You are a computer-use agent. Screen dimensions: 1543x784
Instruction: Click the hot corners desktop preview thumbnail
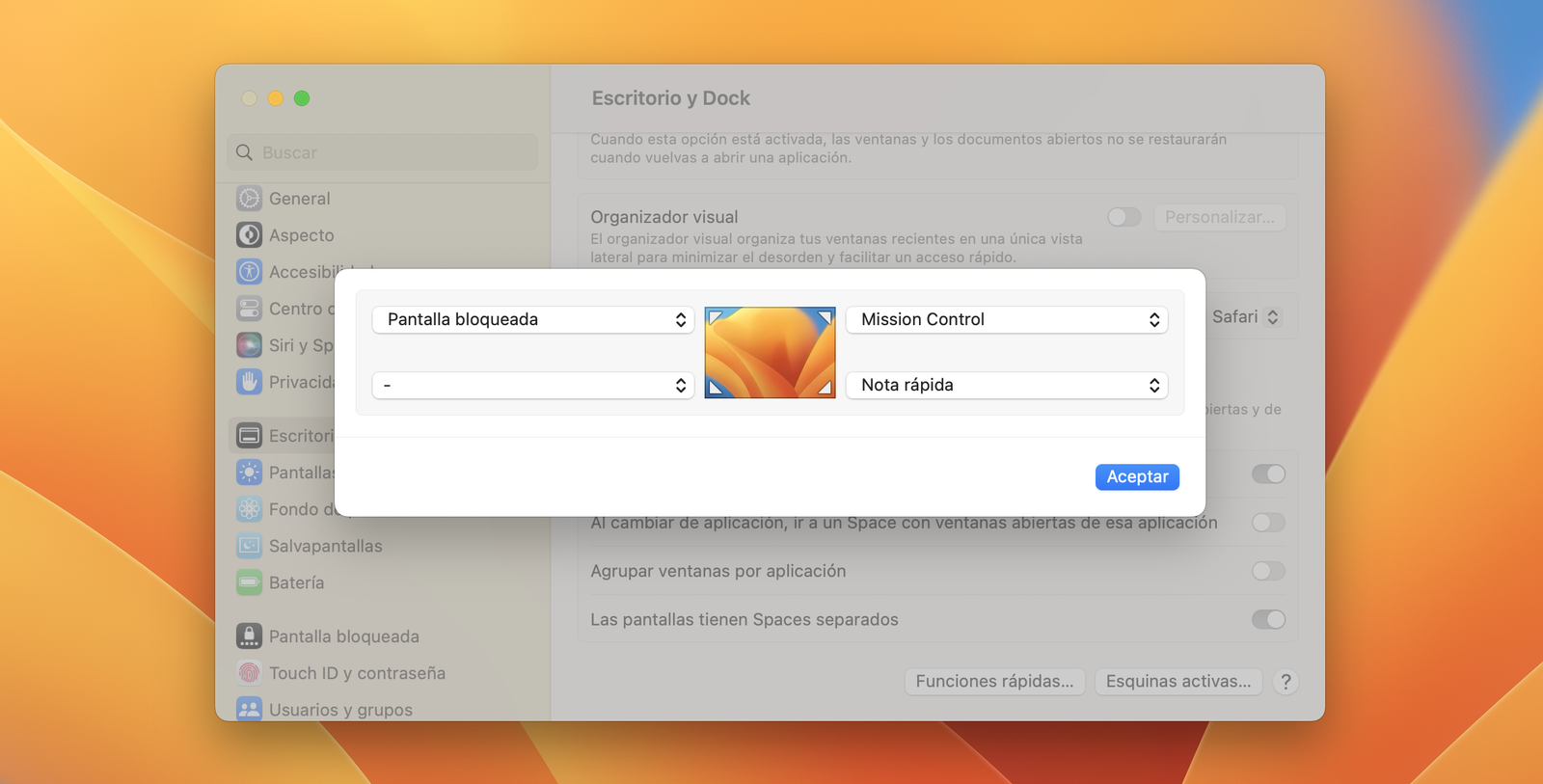pyautogui.click(x=770, y=352)
